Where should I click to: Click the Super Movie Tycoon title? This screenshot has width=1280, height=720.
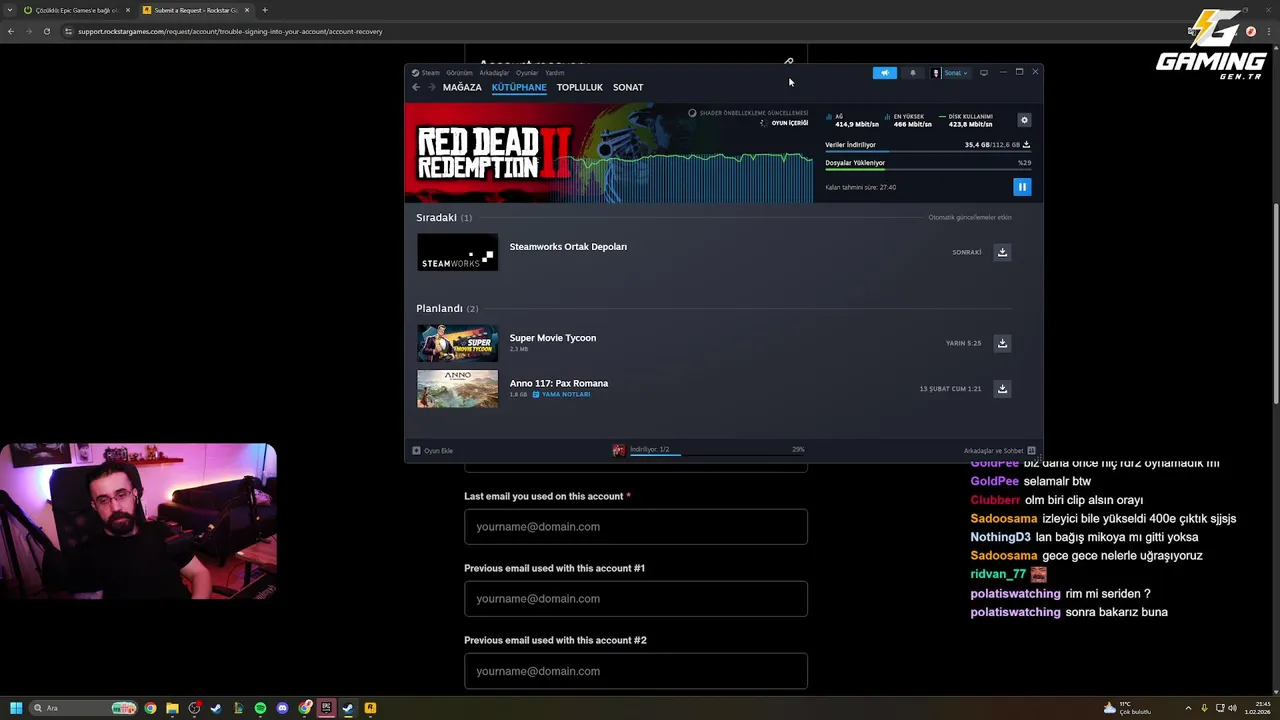[x=553, y=338]
